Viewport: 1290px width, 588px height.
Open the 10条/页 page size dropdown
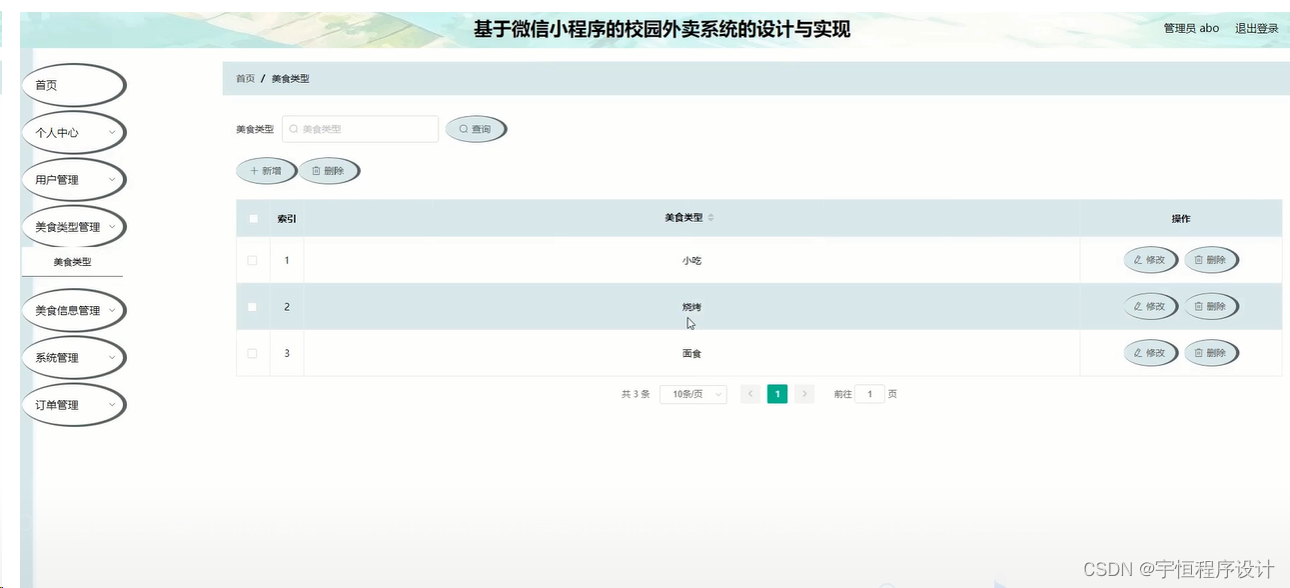pos(693,394)
